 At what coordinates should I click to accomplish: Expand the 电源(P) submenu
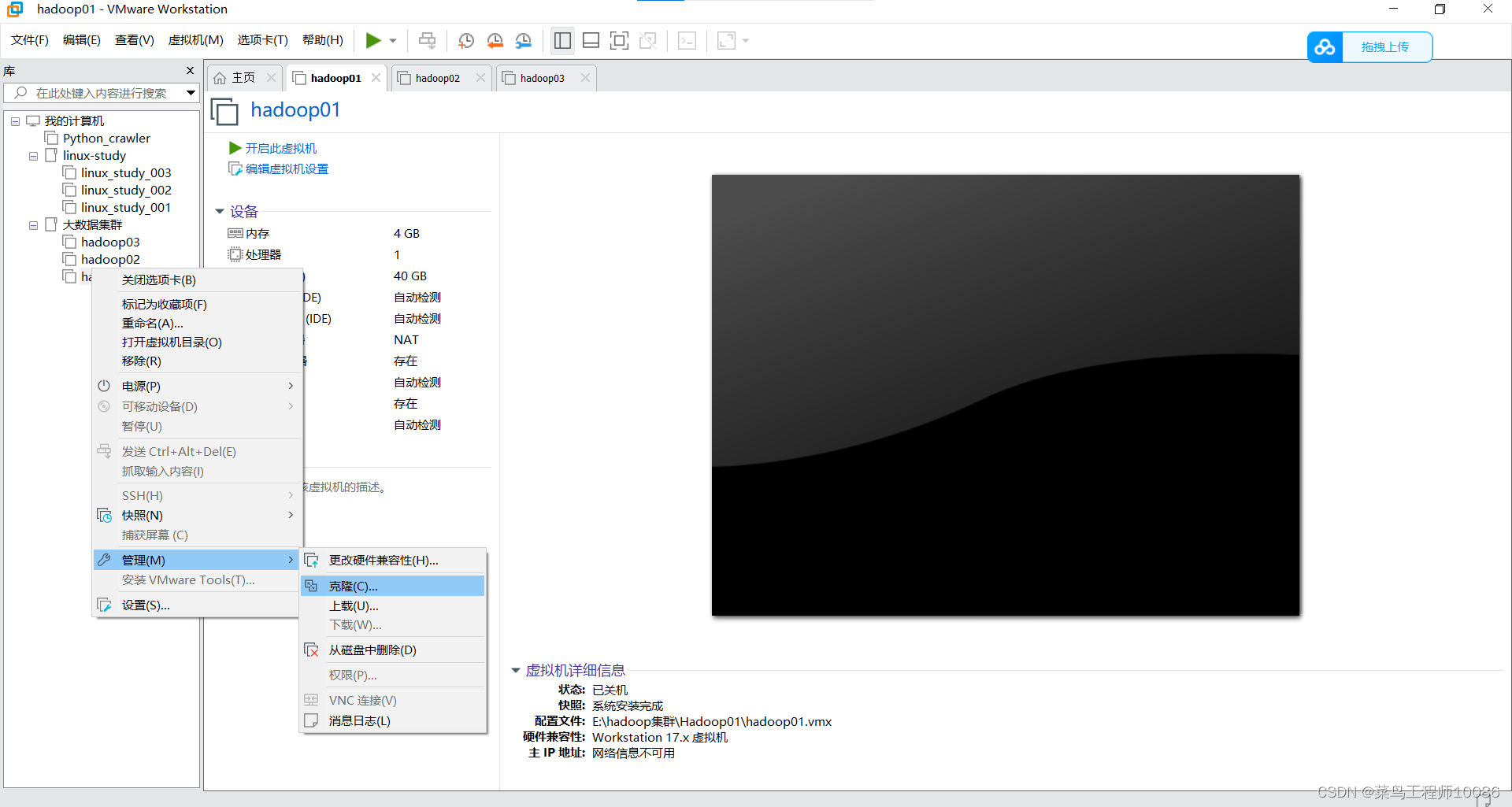198,387
